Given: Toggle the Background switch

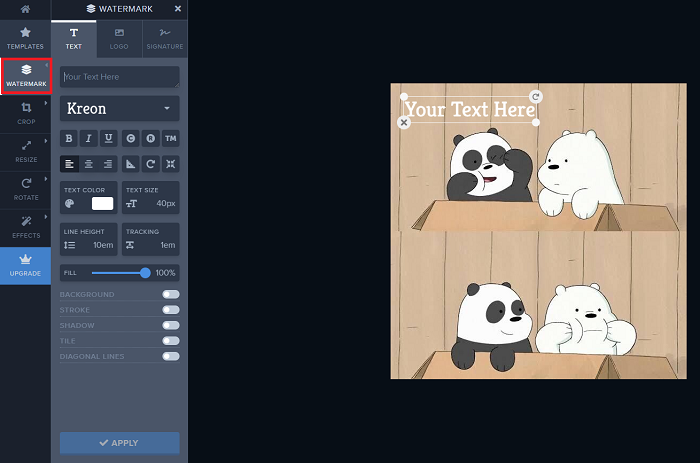Looking at the screenshot, I should click(171, 294).
